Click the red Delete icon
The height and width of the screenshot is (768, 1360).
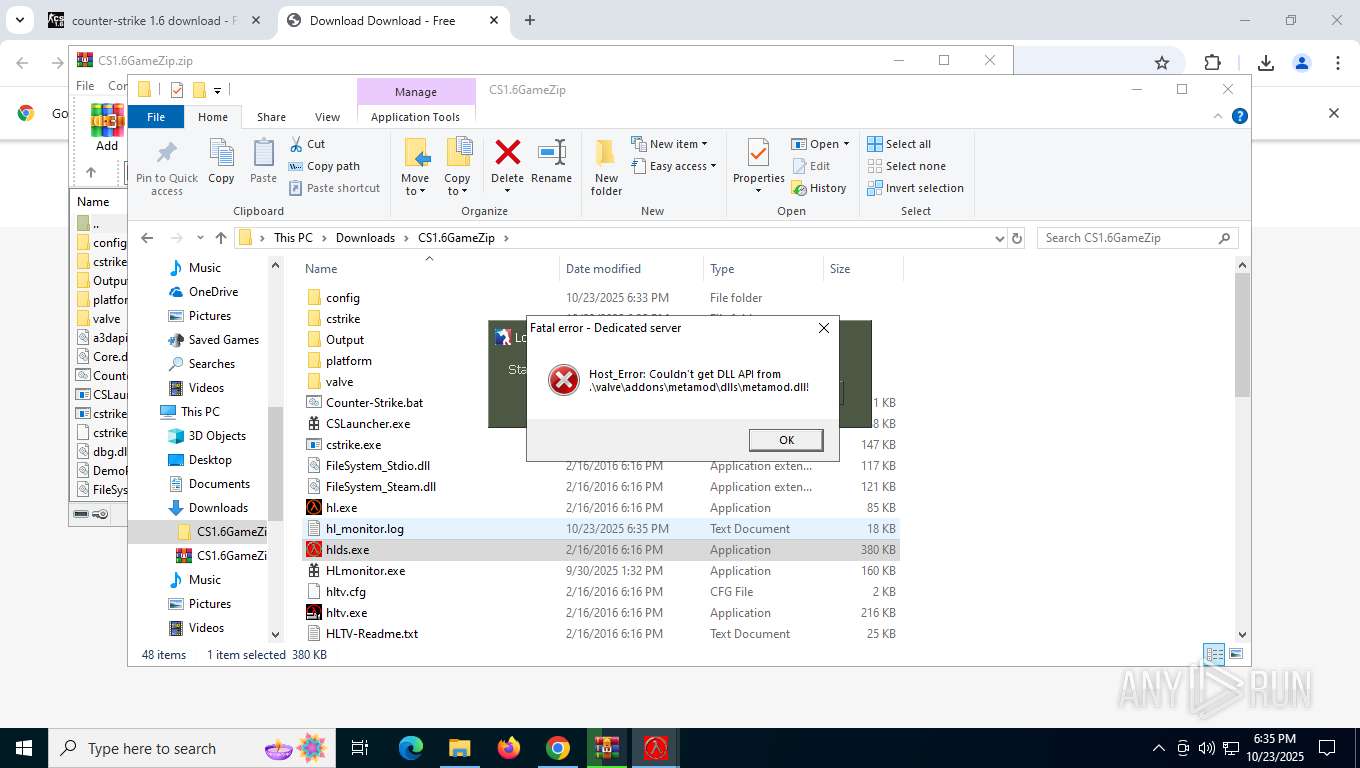508,152
